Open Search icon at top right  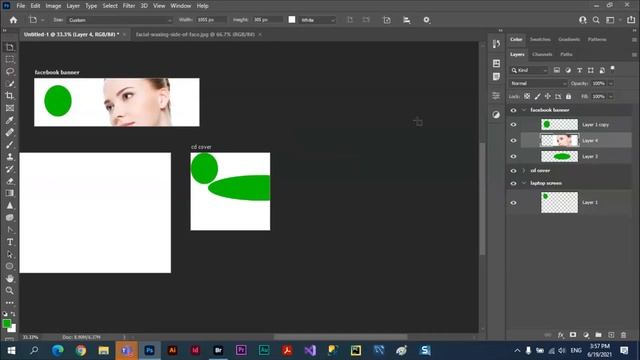pyautogui.click(x=596, y=20)
